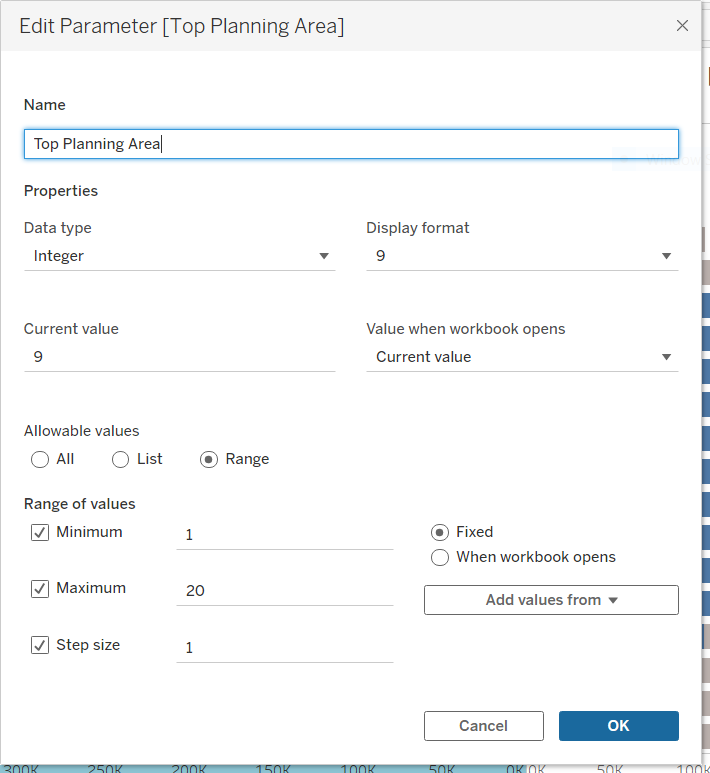This screenshot has height=773, width=710.
Task: Confirm with the OK button
Action: point(618,726)
